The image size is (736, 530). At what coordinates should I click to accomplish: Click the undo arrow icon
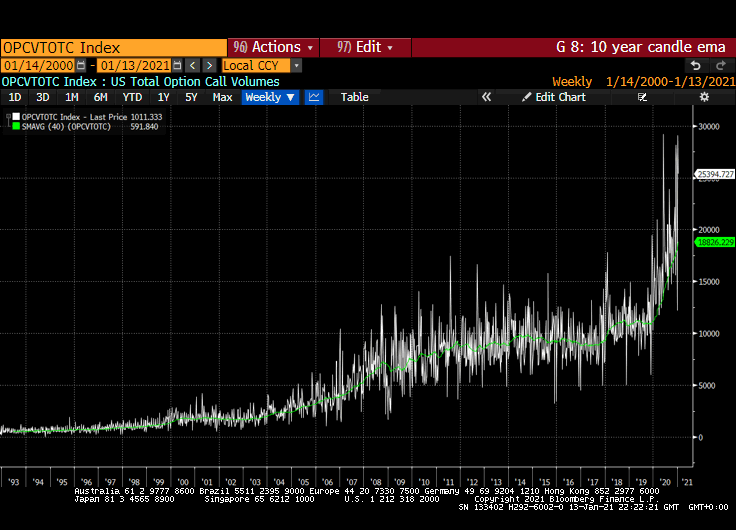point(695,65)
